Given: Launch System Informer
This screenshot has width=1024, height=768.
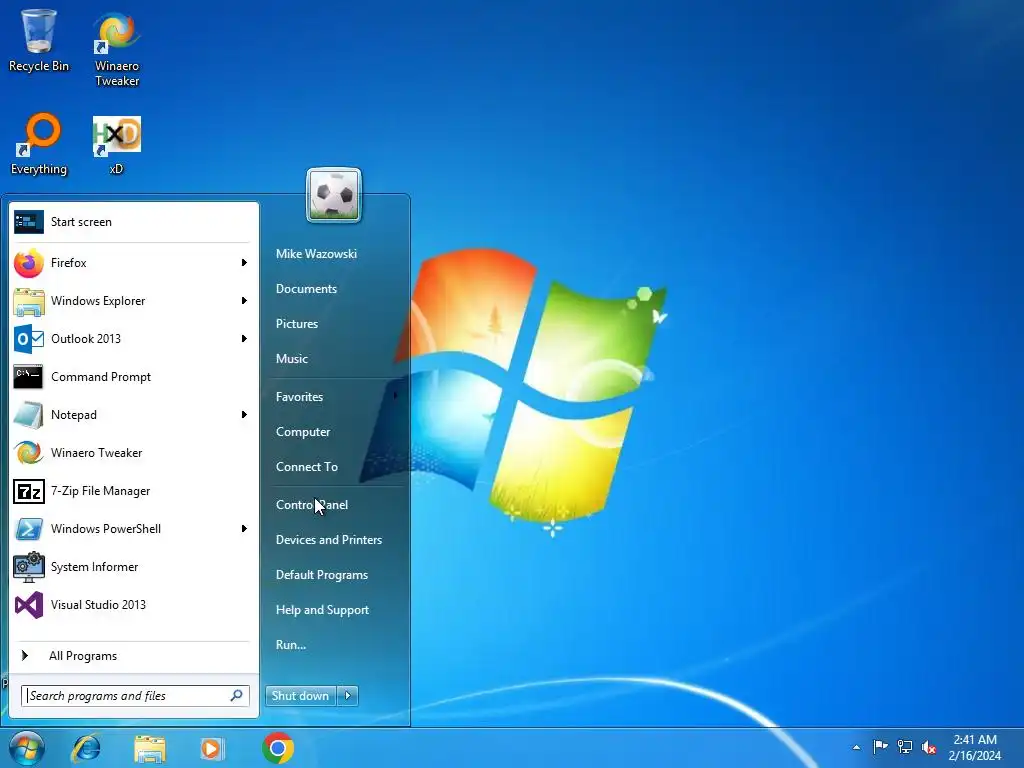Looking at the screenshot, I should (x=134, y=567).
